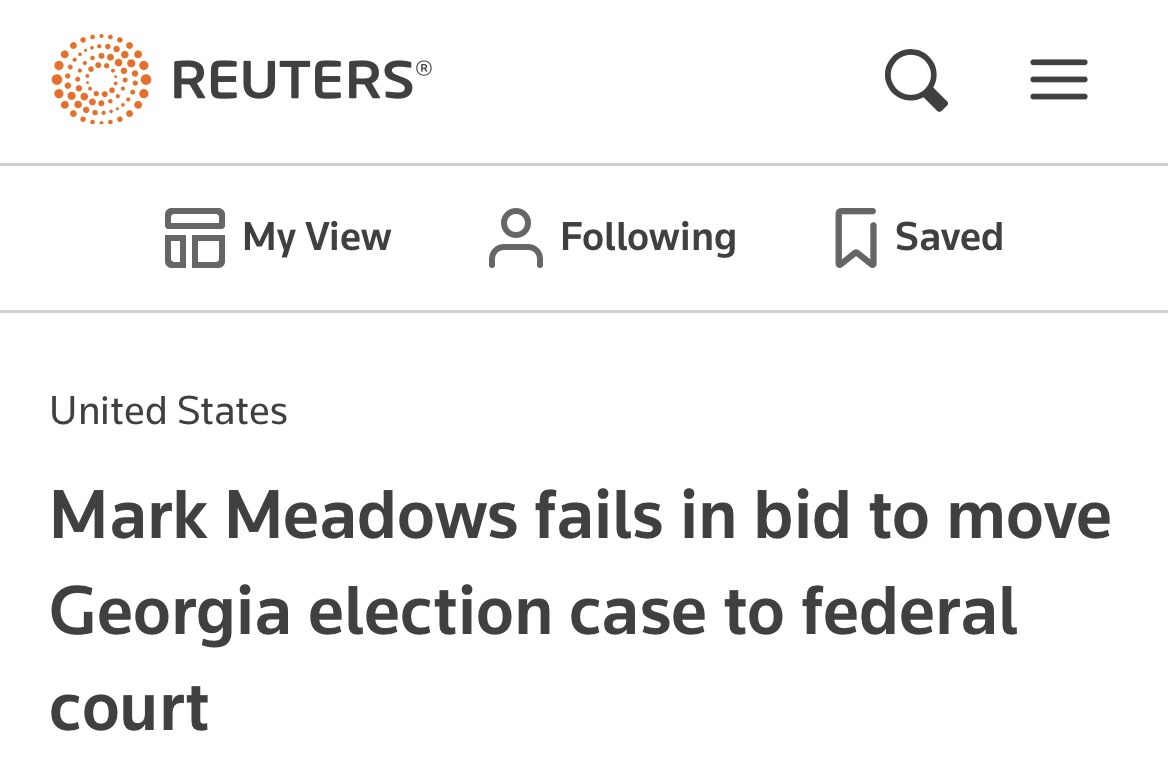Image resolution: width=1168 pixels, height=768 pixels.
Task: Click the word "election" in the headline
Action: [x=430, y=612]
